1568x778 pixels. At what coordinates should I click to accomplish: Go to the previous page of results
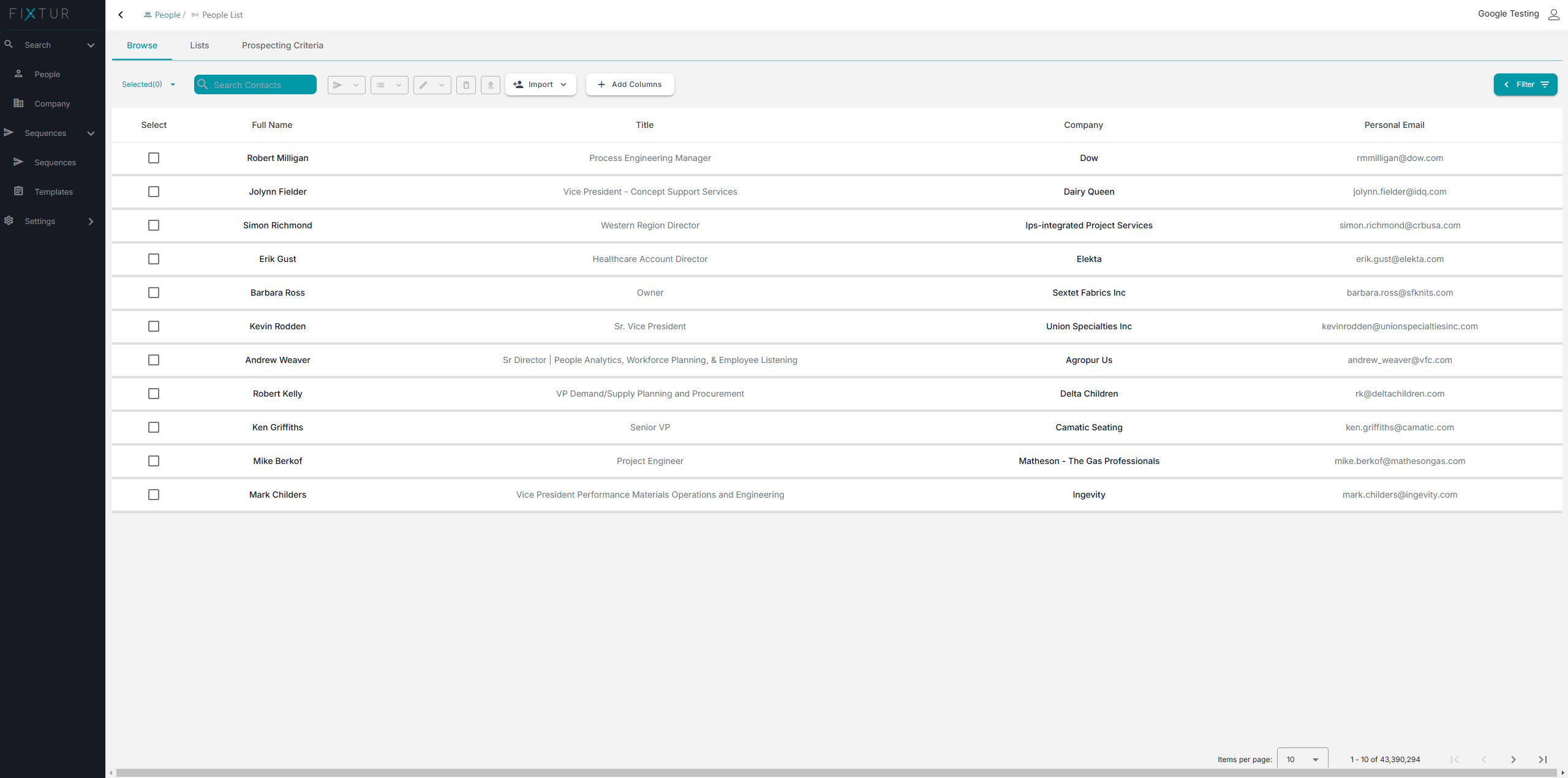click(x=1484, y=760)
